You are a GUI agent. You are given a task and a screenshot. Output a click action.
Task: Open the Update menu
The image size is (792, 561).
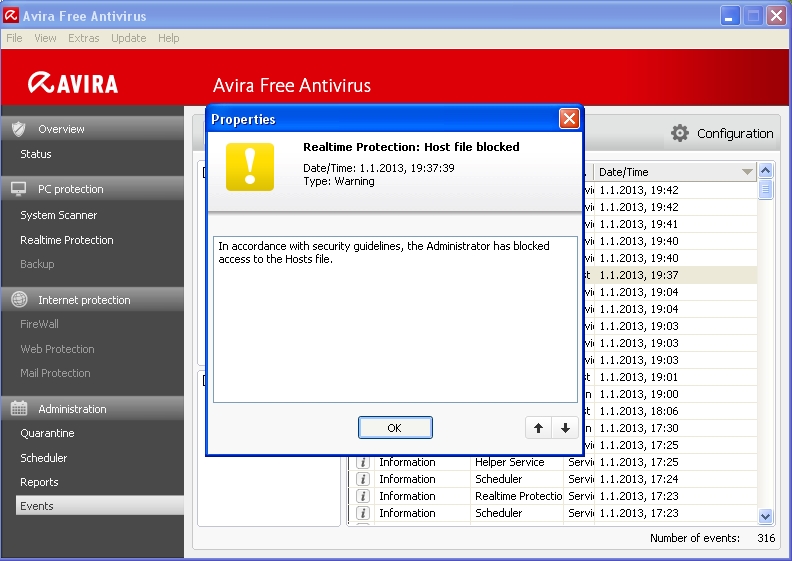[129, 38]
